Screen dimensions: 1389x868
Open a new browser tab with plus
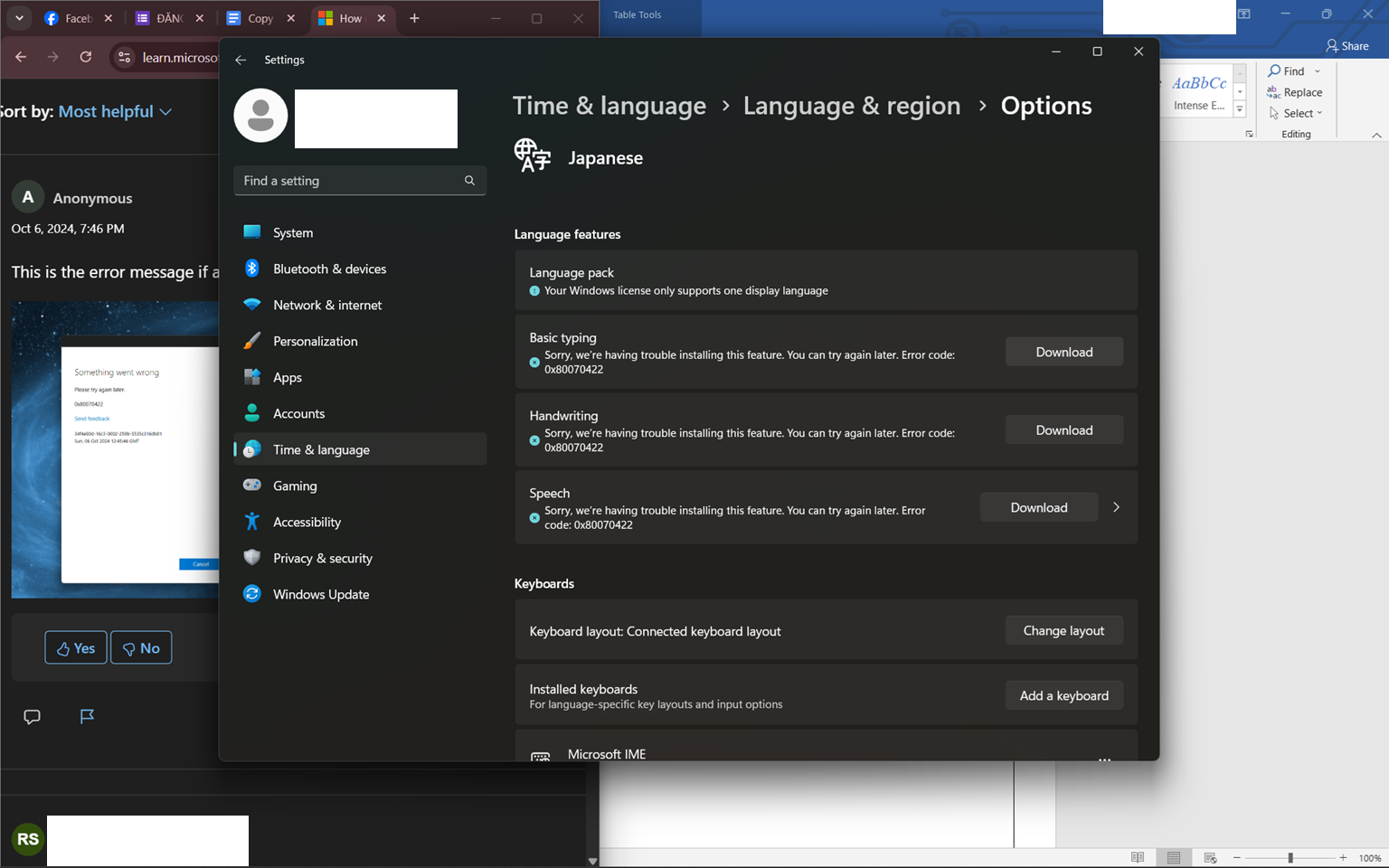(x=414, y=18)
